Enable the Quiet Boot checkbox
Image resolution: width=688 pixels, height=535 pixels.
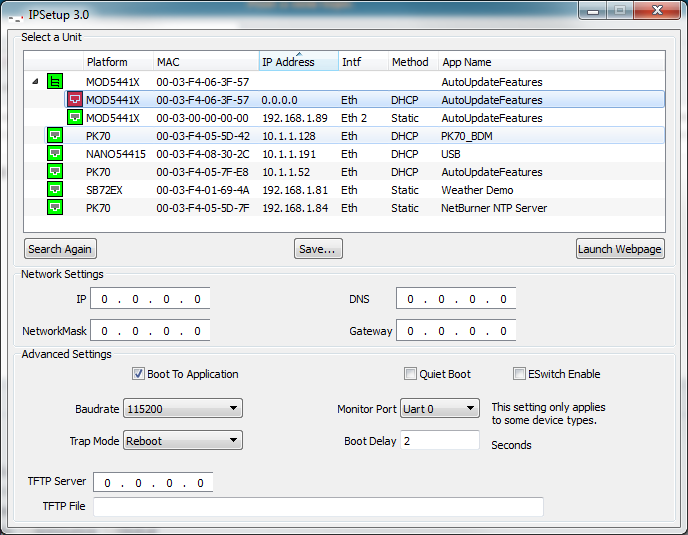[410, 373]
